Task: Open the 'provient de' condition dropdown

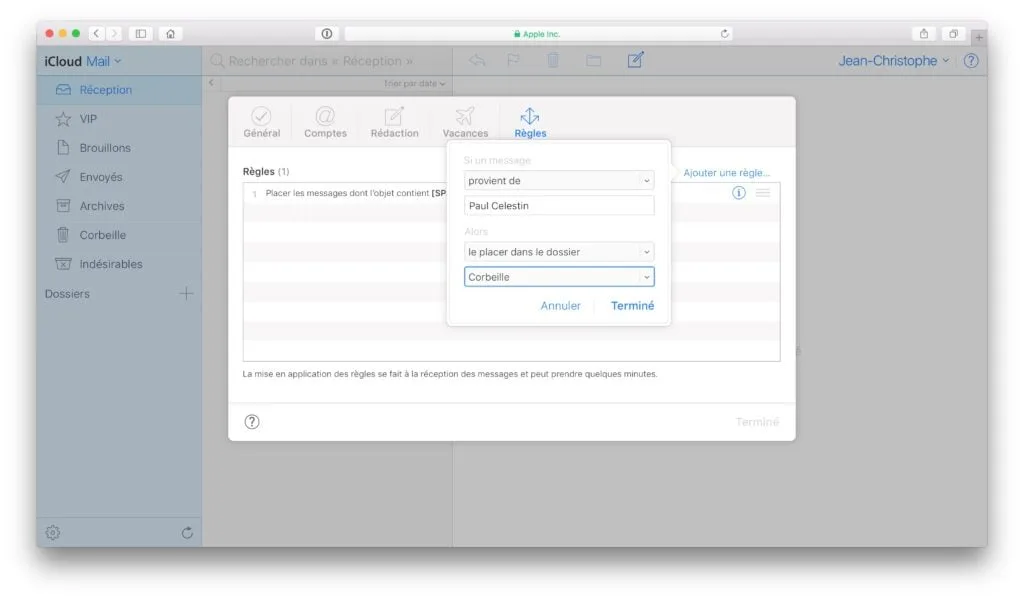Action: coord(558,180)
